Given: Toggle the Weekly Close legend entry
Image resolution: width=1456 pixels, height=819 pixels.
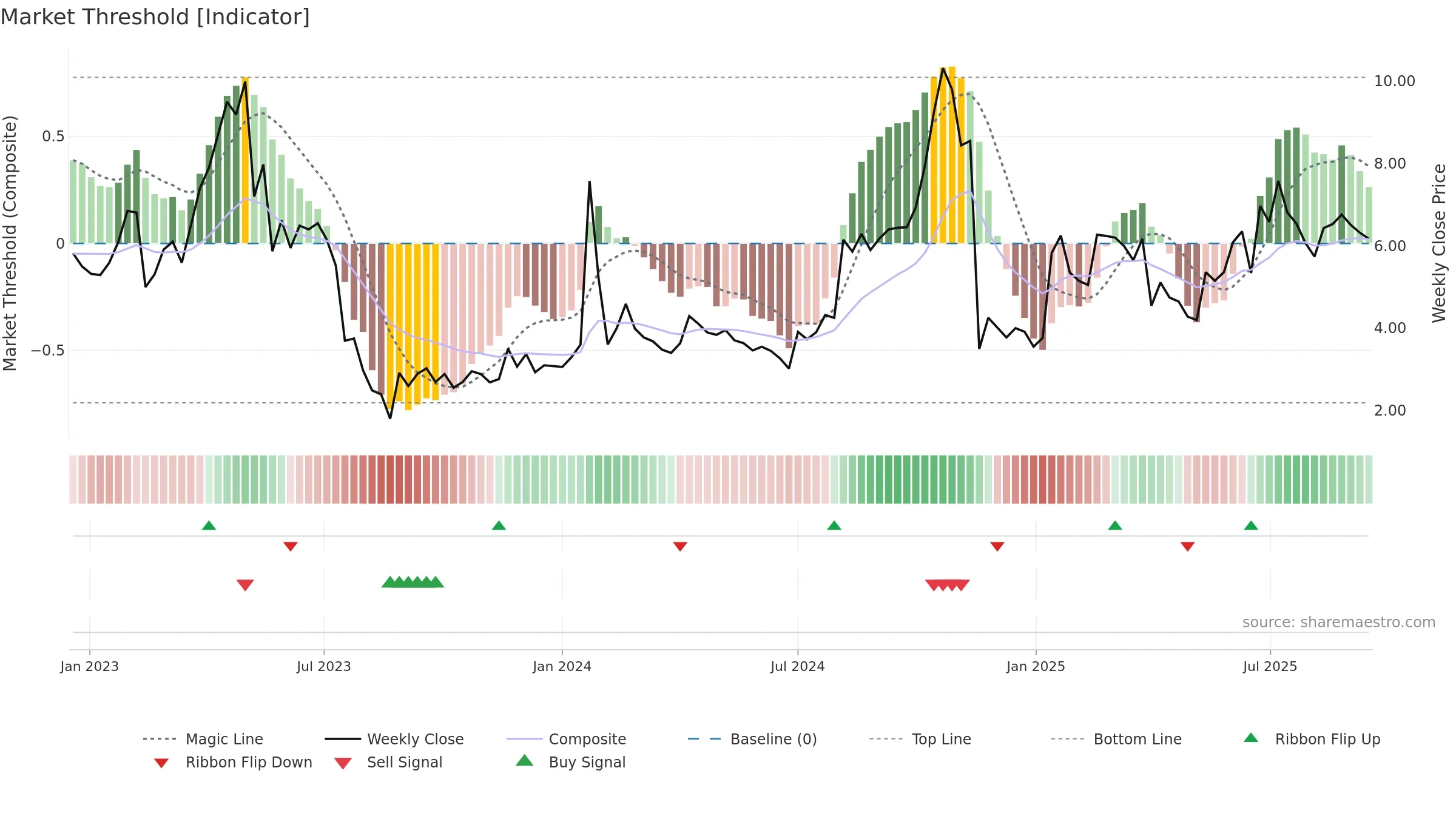Looking at the screenshot, I should tap(394, 739).
